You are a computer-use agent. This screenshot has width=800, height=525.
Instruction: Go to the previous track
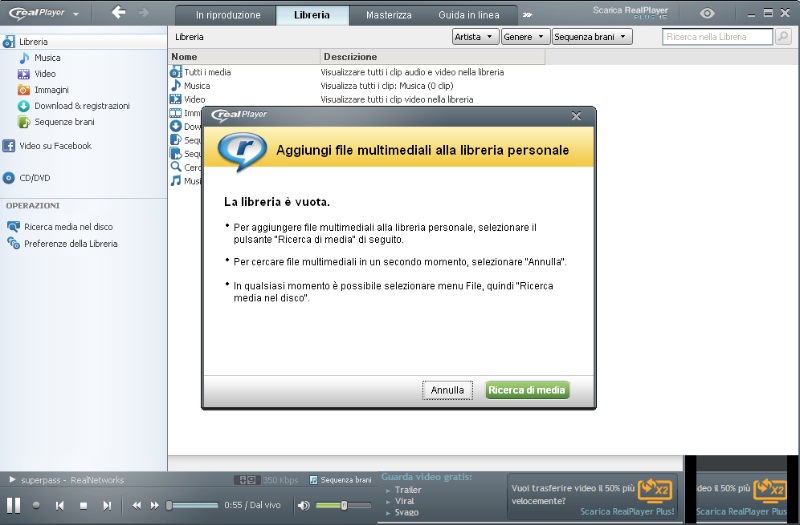60,506
